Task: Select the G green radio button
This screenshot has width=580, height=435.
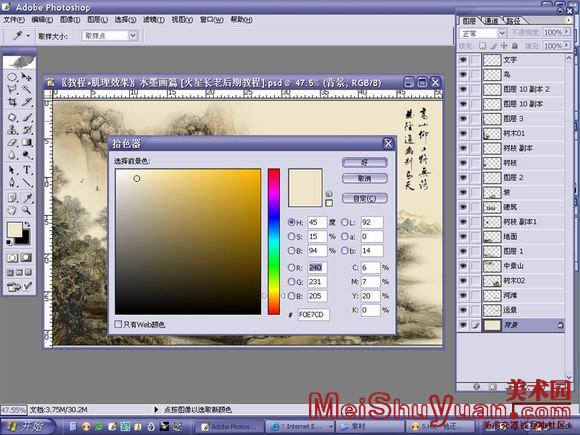Action: click(x=291, y=282)
